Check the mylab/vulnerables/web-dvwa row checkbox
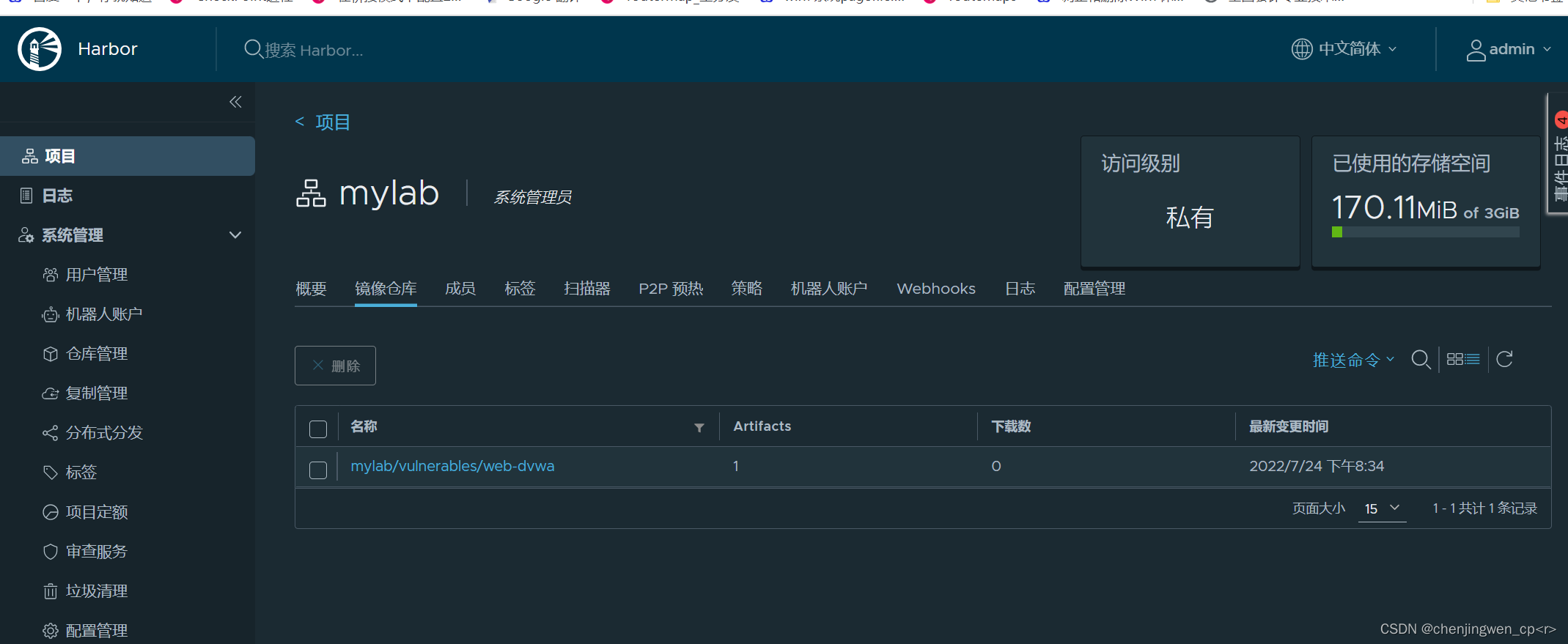 tap(318, 470)
